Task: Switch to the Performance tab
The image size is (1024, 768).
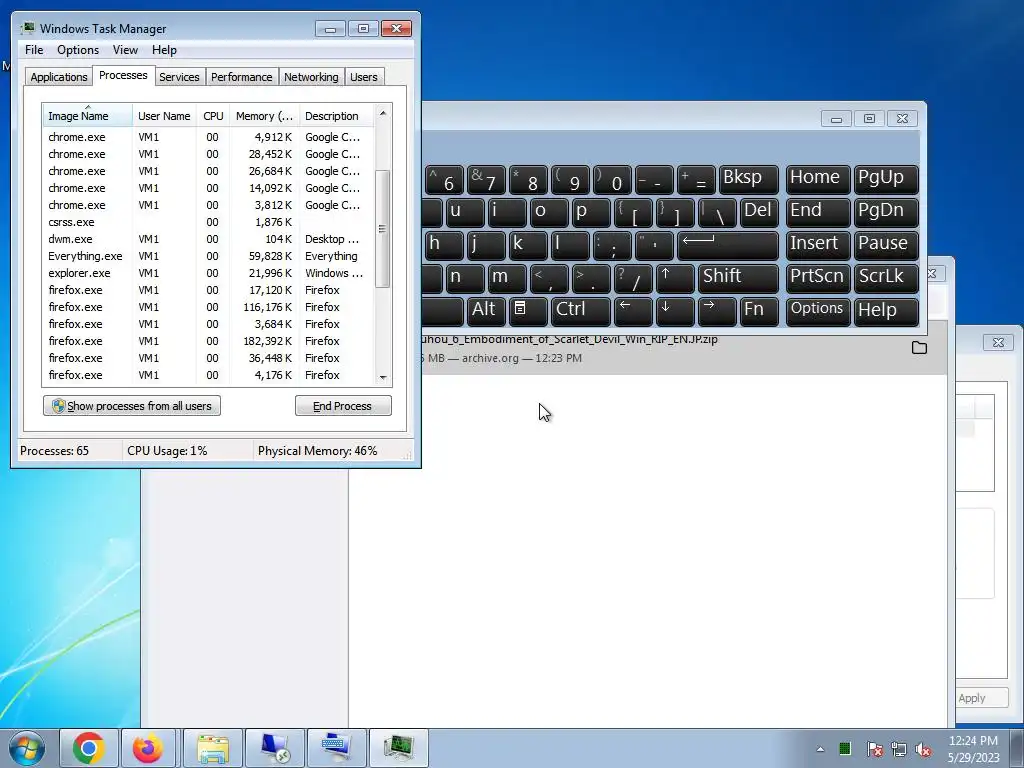Action: tap(242, 77)
